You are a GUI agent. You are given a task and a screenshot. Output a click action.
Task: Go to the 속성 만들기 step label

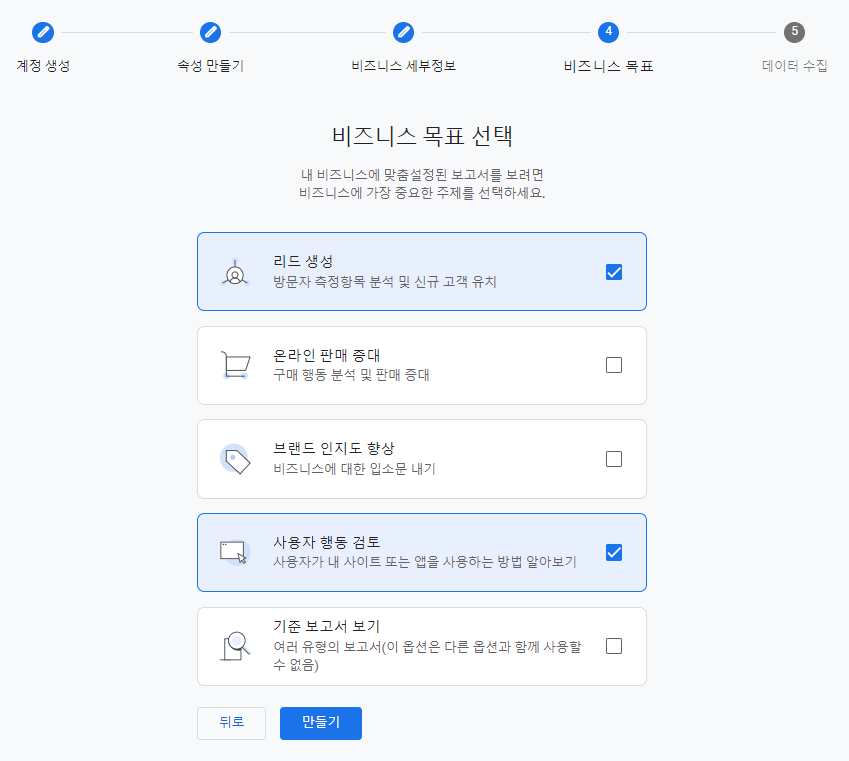click(x=211, y=66)
